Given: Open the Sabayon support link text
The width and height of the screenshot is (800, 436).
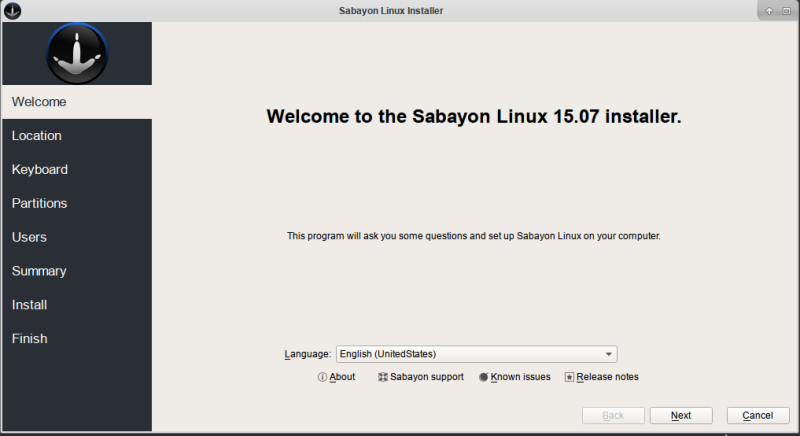Looking at the screenshot, I should (x=427, y=377).
